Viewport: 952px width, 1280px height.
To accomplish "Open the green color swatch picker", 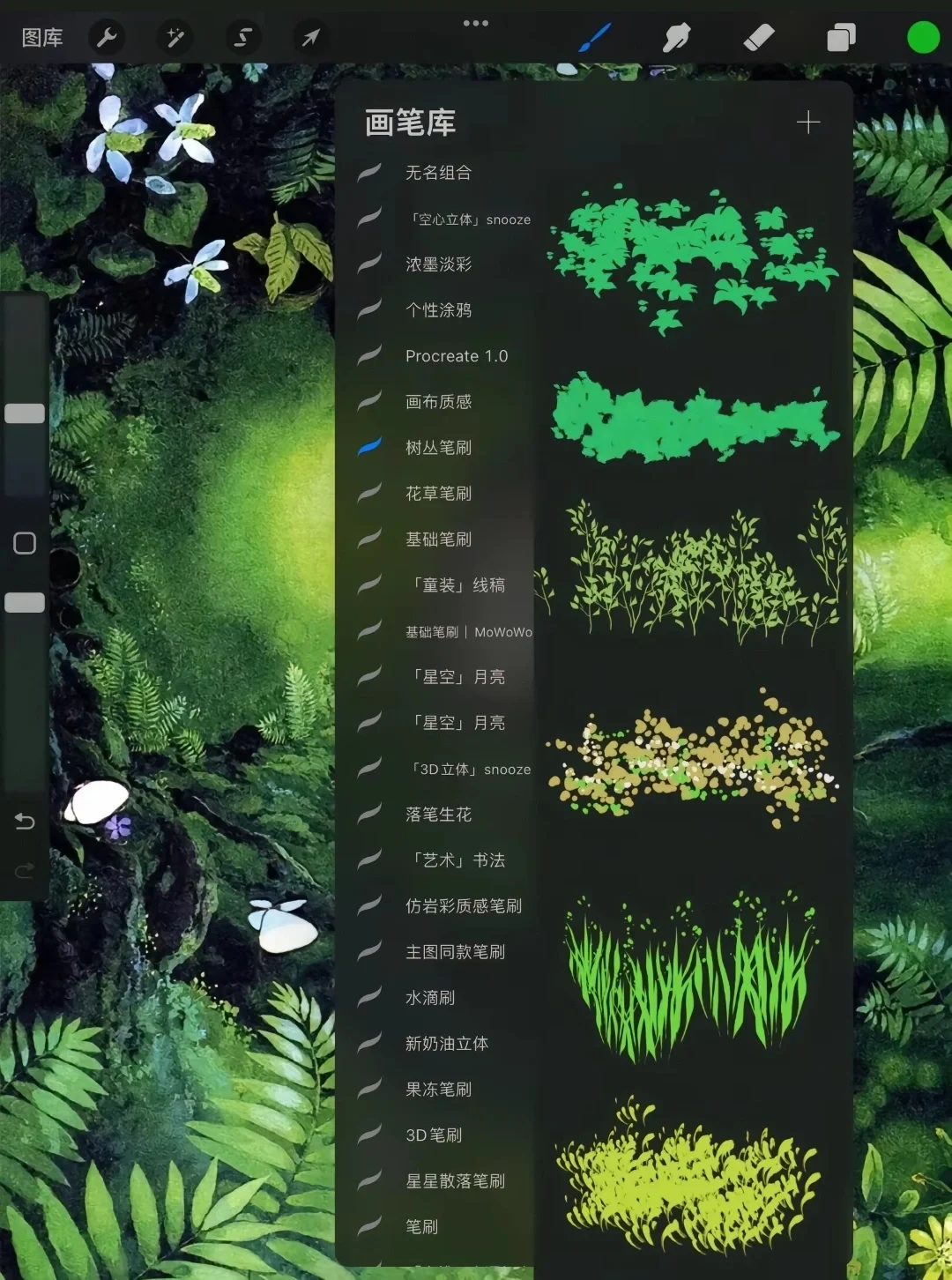I will 922,38.
